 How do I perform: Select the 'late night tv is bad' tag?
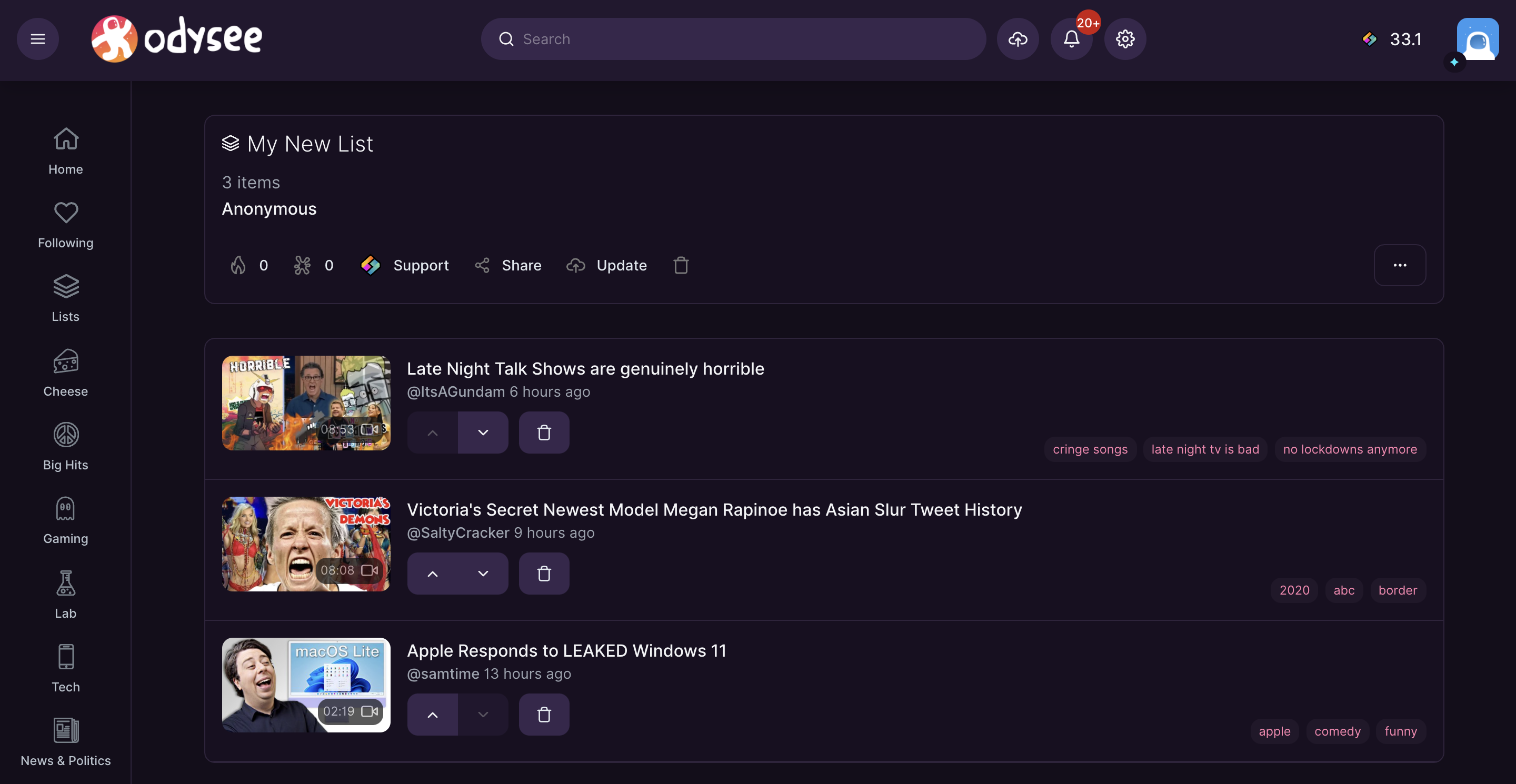pos(1205,449)
